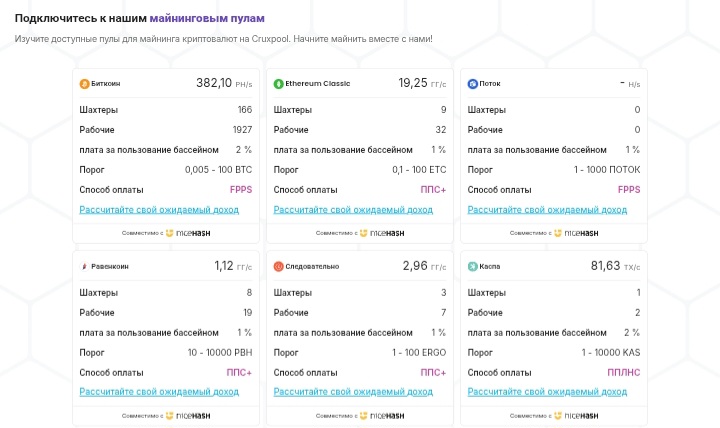Click the 2 % fee in Каспа card

coord(632,332)
